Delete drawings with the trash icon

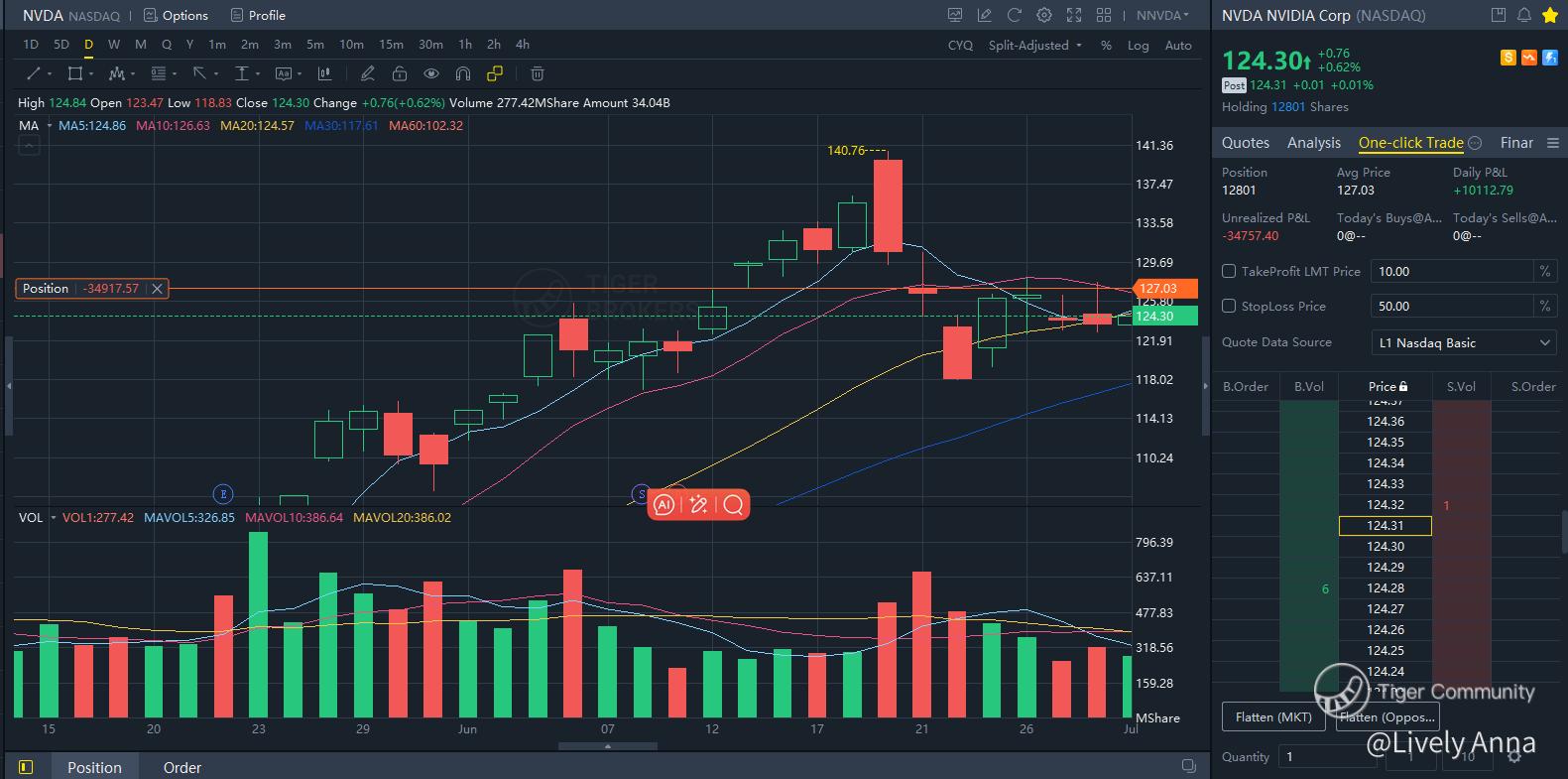tap(537, 73)
